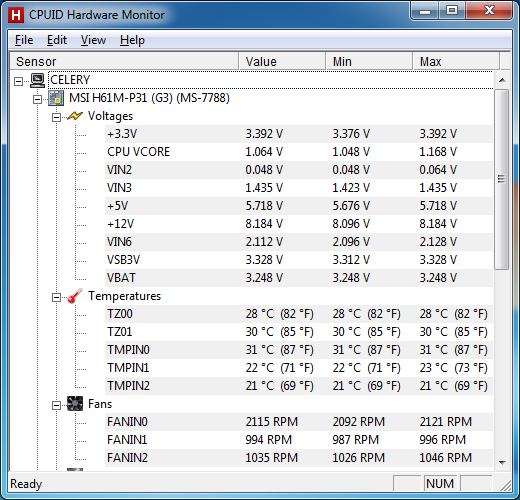The image size is (520, 500).
Task: Select the TMPIN1 temperature row
Action: click(x=299, y=368)
